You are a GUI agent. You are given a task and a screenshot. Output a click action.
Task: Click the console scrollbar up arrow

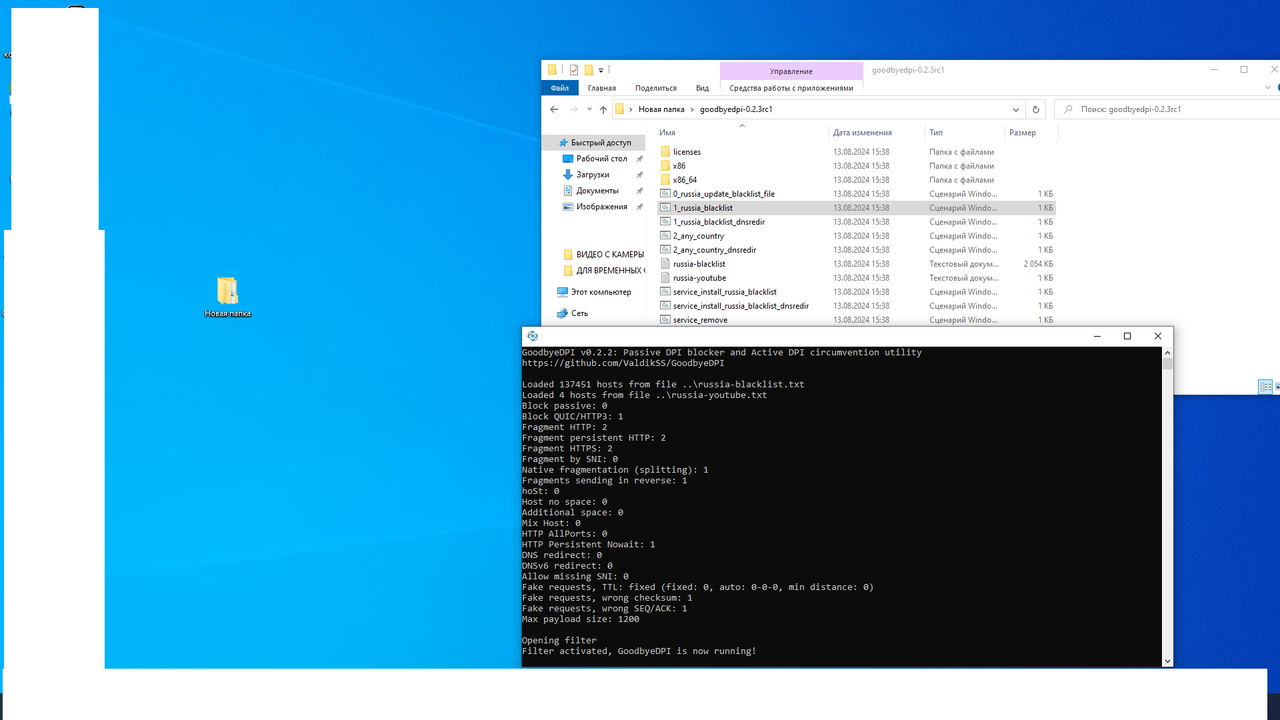point(1167,353)
